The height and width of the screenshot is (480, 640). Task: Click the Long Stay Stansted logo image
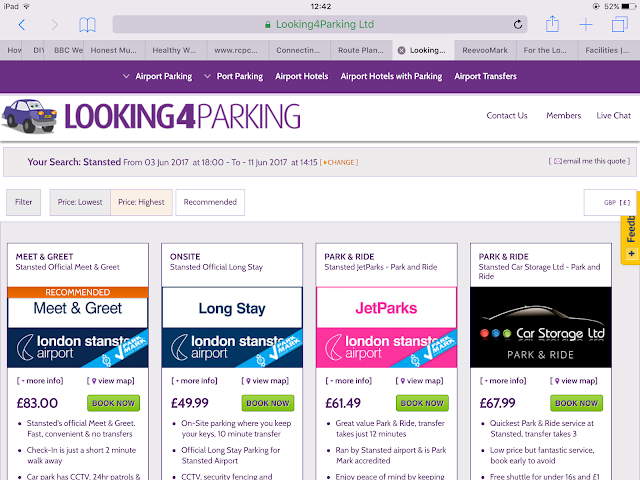tap(232, 327)
